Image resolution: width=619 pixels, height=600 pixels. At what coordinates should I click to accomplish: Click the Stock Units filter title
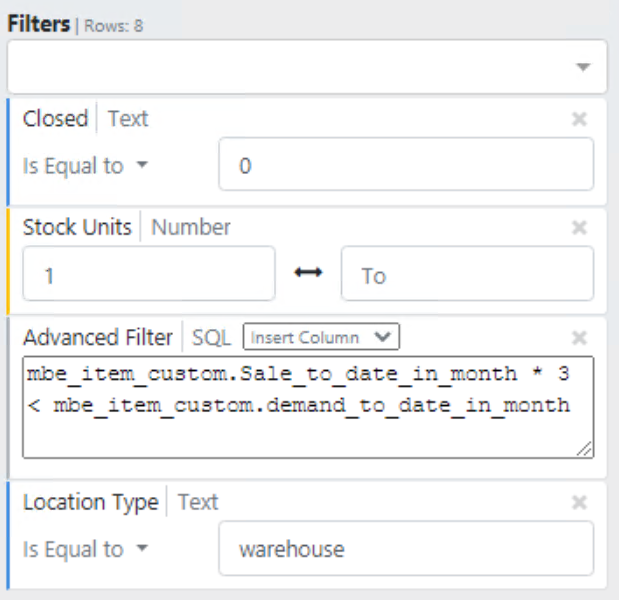pyautogui.click(x=77, y=228)
